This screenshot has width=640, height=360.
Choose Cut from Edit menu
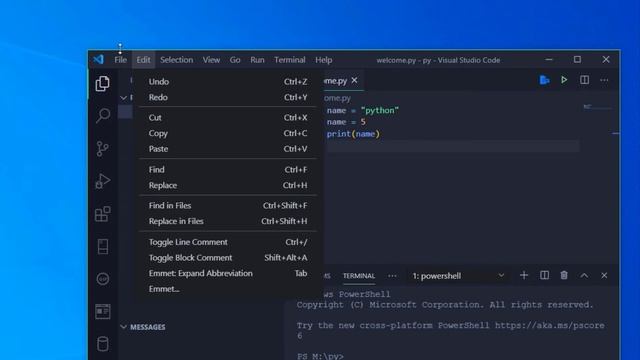[228, 118]
